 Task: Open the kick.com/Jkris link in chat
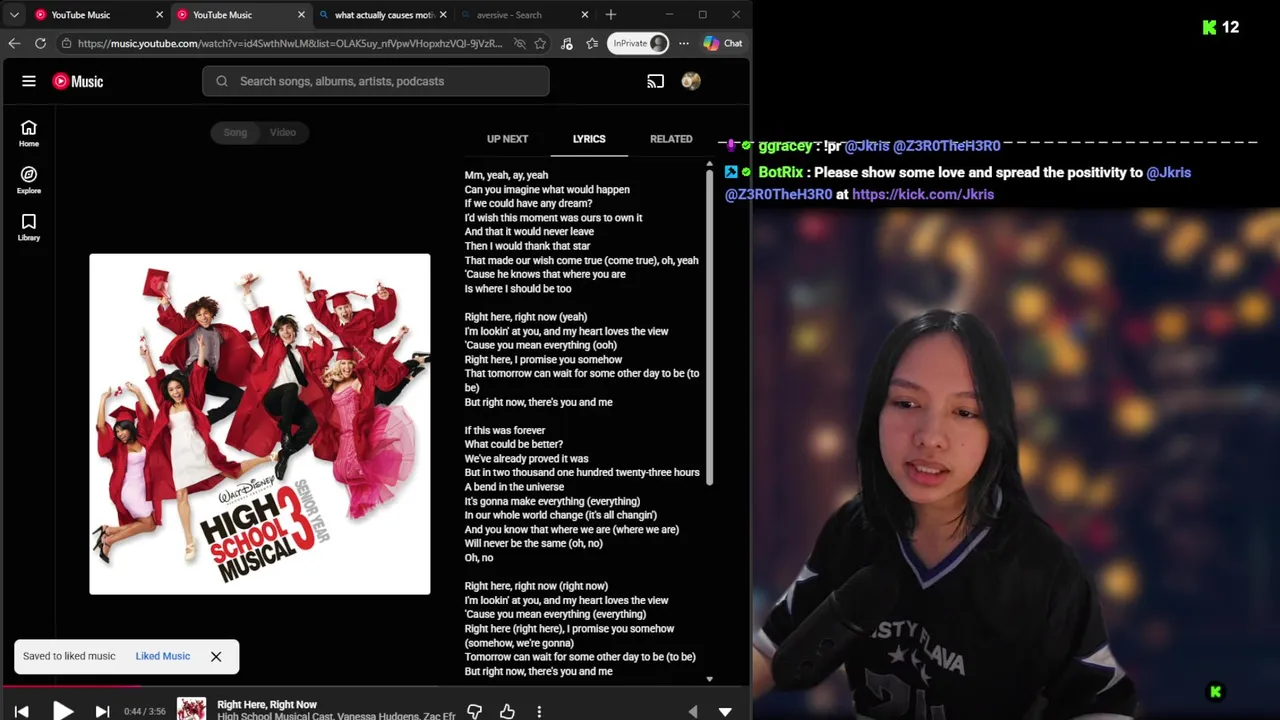923,194
